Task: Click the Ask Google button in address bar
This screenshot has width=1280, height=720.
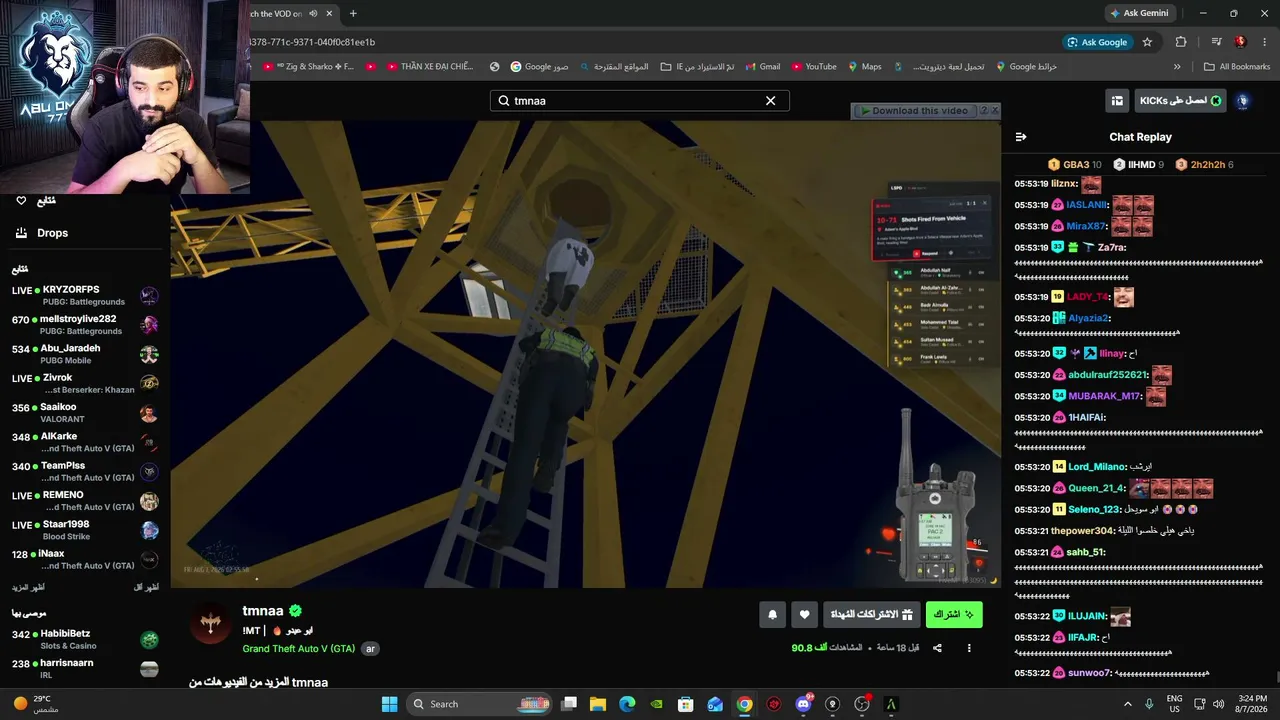Action: coord(1097,42)
